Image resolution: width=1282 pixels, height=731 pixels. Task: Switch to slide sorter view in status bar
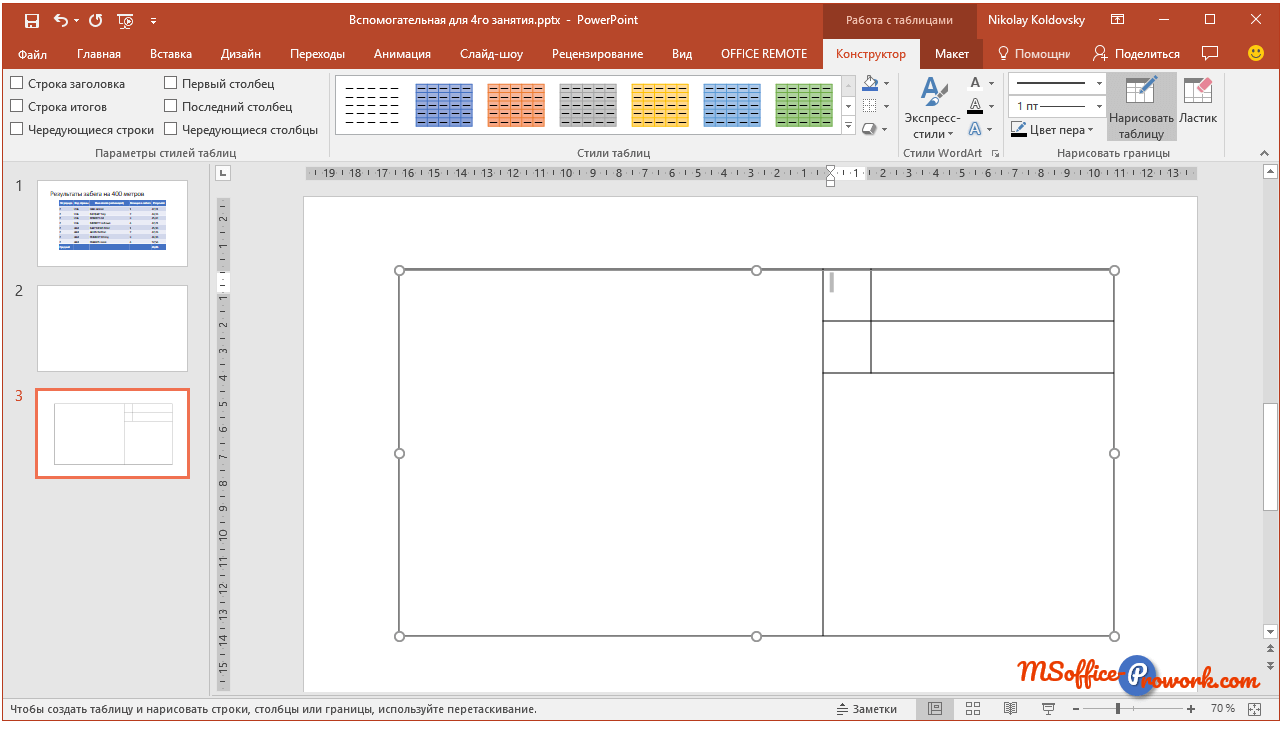972,709
